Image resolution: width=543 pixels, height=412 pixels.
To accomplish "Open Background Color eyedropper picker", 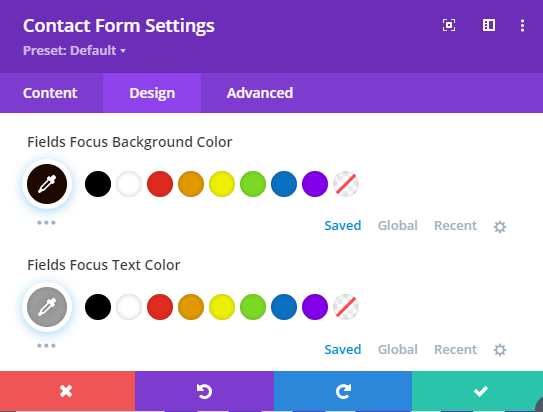I will (x=47, y=184).
